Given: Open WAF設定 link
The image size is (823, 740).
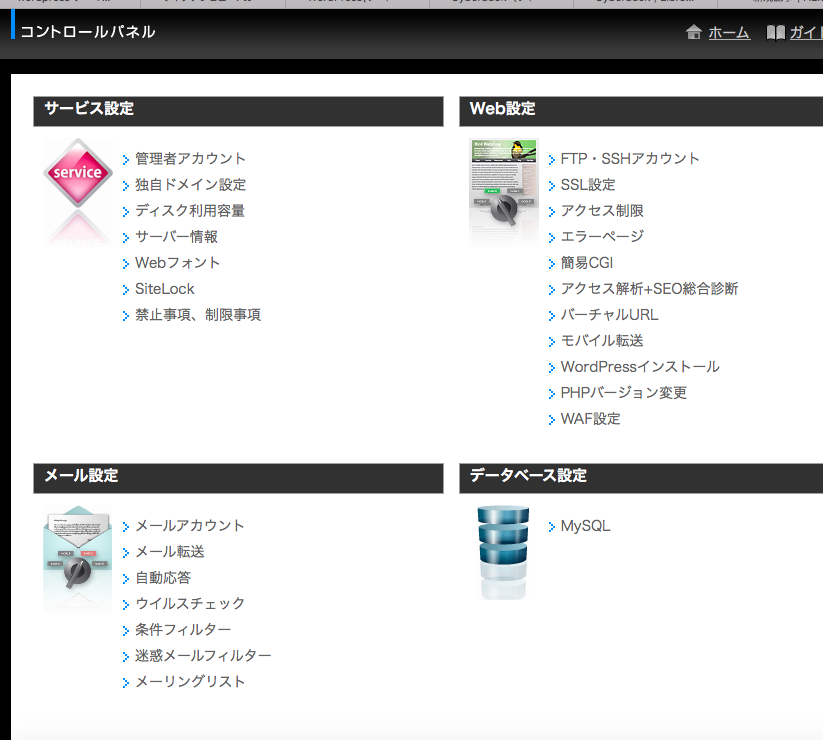Looking at the screenshot, I should click(x=590, y=419).
